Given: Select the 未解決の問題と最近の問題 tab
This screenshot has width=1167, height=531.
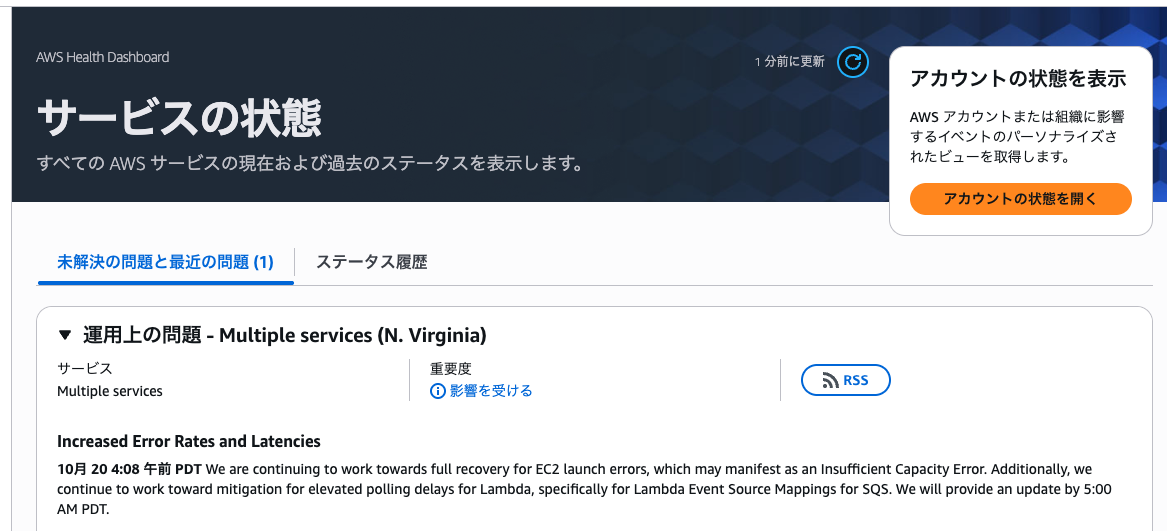Looking at the screenshot, I should (x=165, y=262).
